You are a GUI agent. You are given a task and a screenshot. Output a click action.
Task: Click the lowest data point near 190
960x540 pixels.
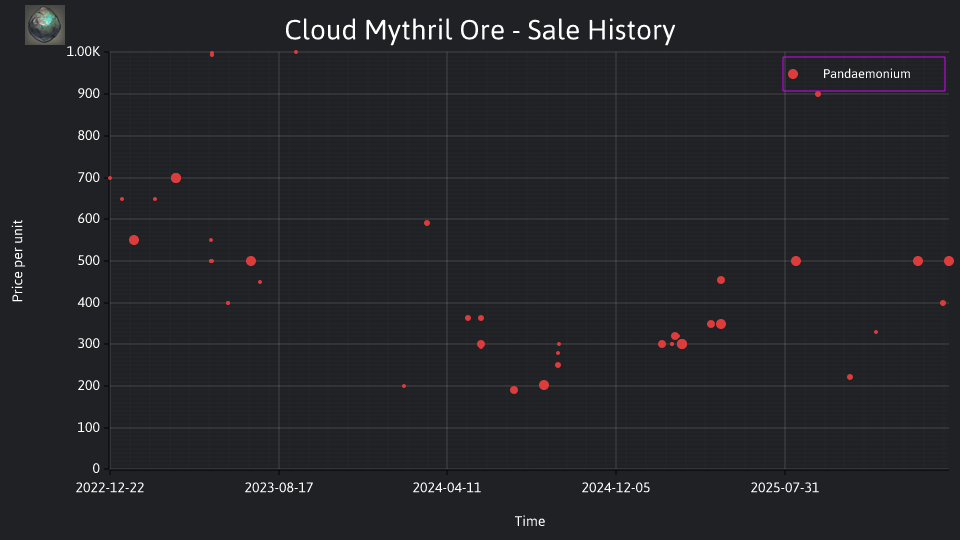click(x=514, y=390)
